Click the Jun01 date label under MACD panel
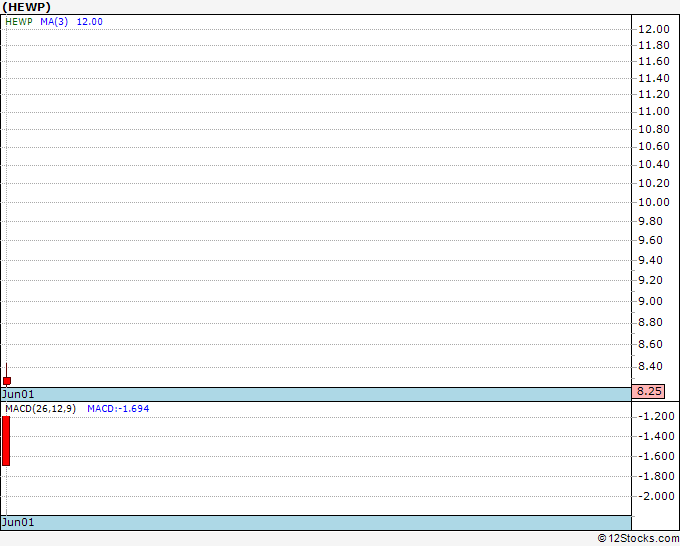680x546 pixels. [x=18, y=522]
